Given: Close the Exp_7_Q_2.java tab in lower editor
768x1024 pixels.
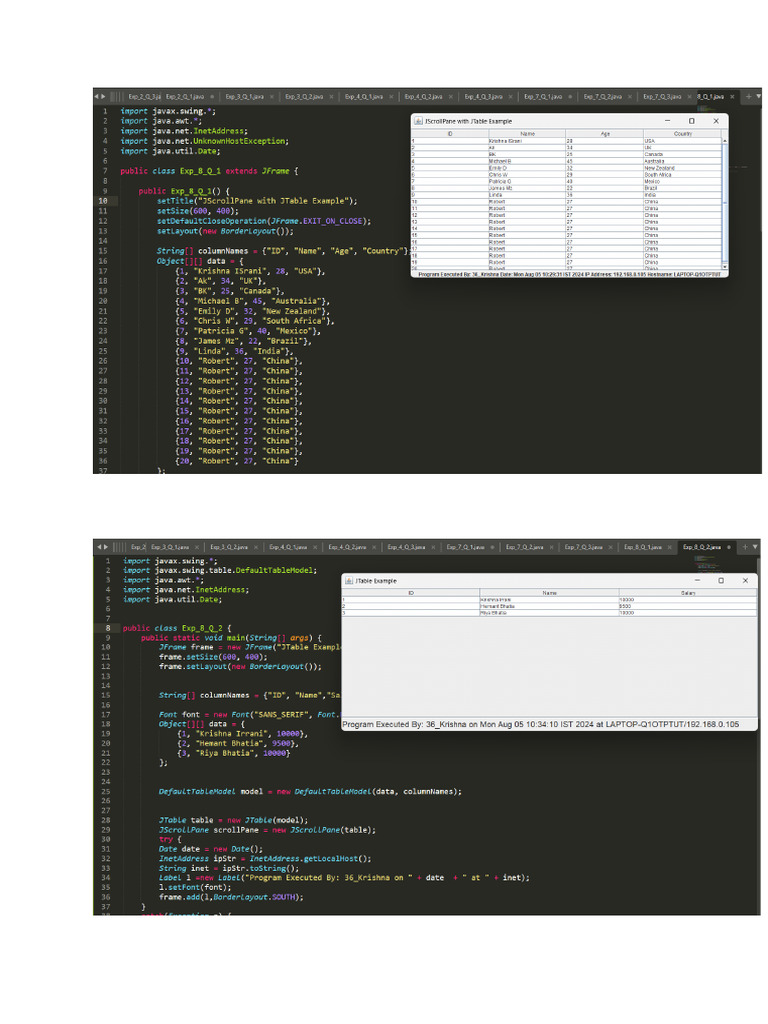Looking at the screenshot, I should point(552,548).
